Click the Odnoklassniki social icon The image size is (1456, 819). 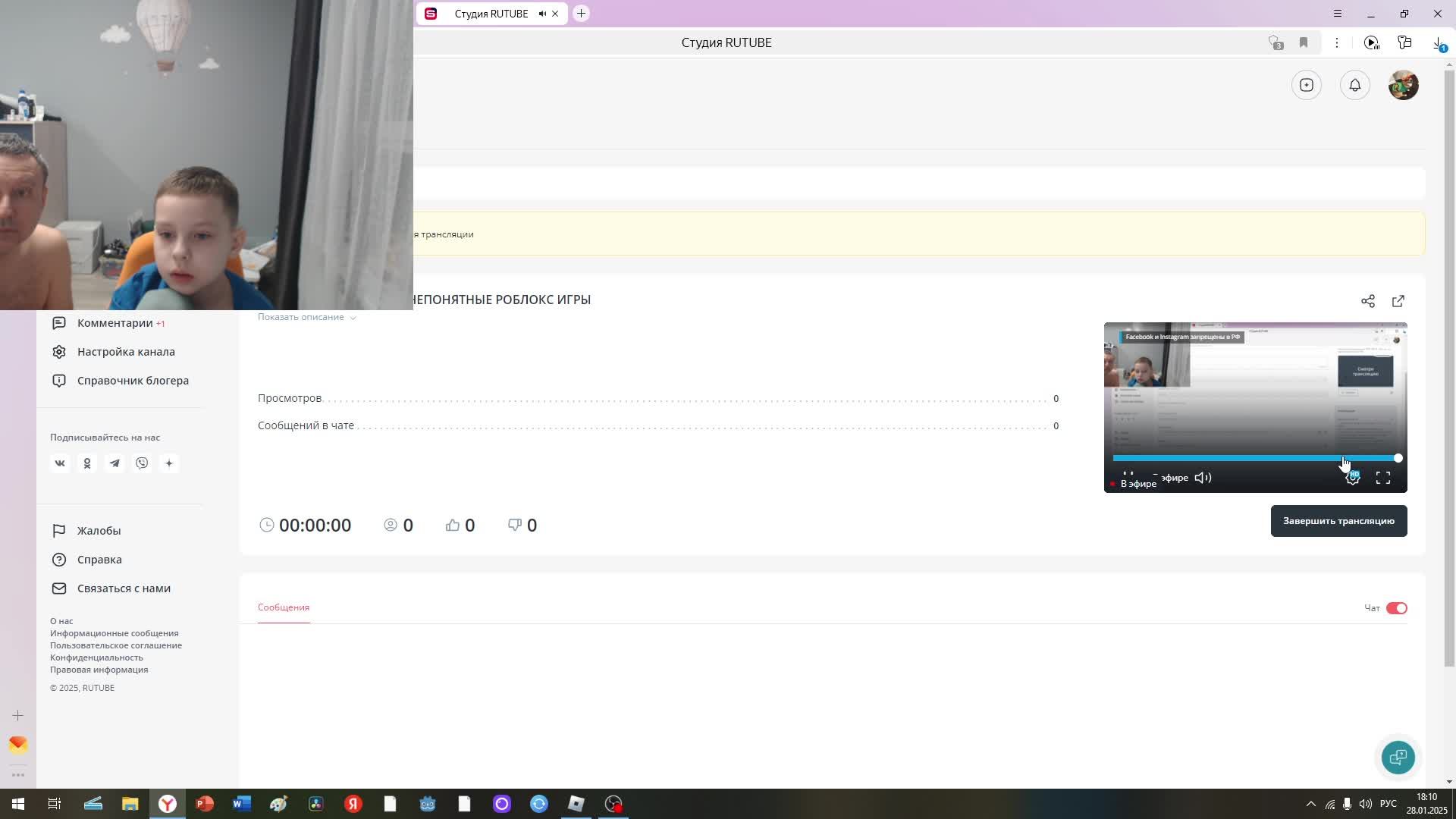click(87, 463)
